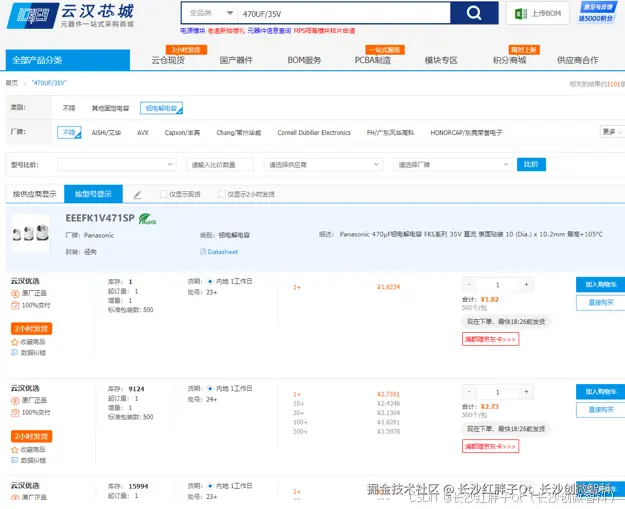Click the favorite star in the stock 9124 listing
The height and width of the screenshot is (509, 625).
pyautogui.click(x=15, y=450)
